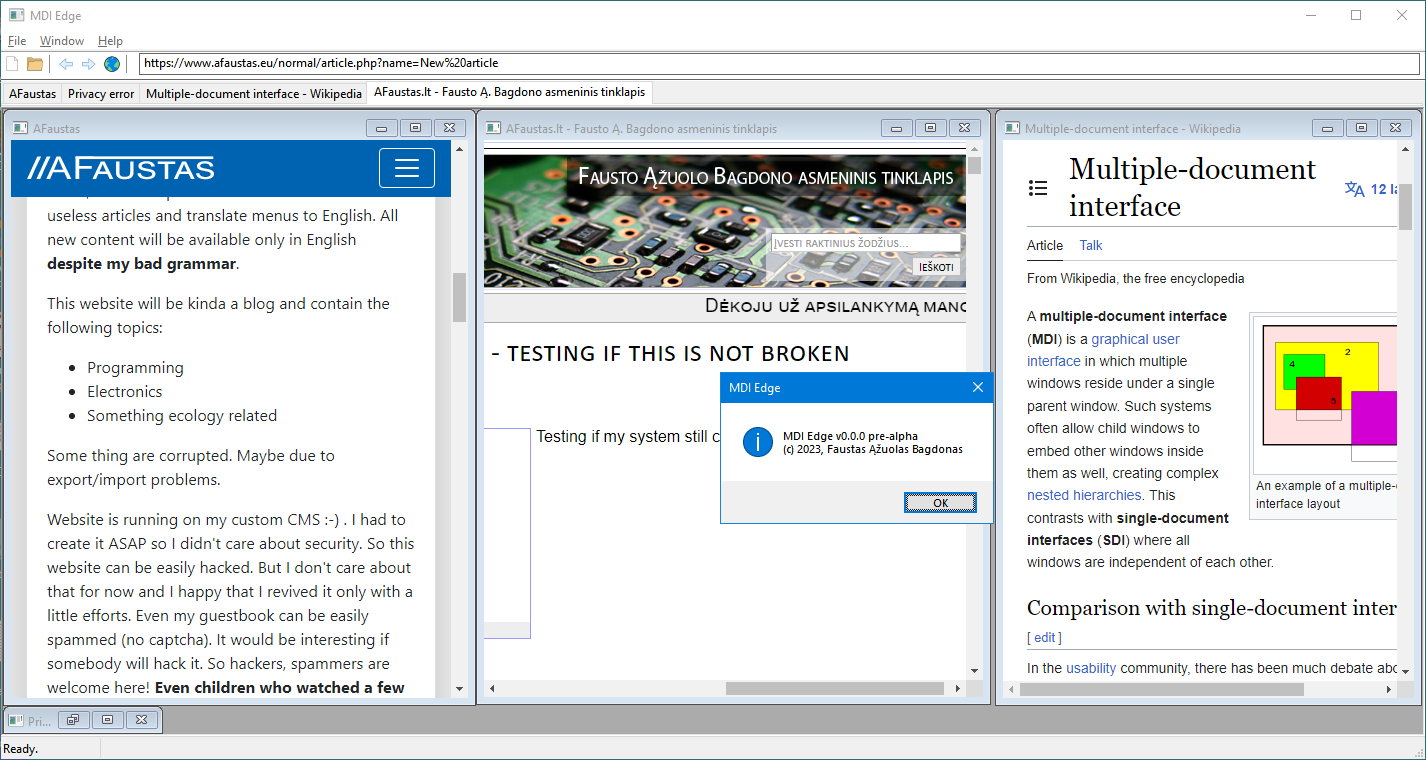Open the Wikipedia Article tab
Screen dimensions: 1426x760
(1045, 245)
